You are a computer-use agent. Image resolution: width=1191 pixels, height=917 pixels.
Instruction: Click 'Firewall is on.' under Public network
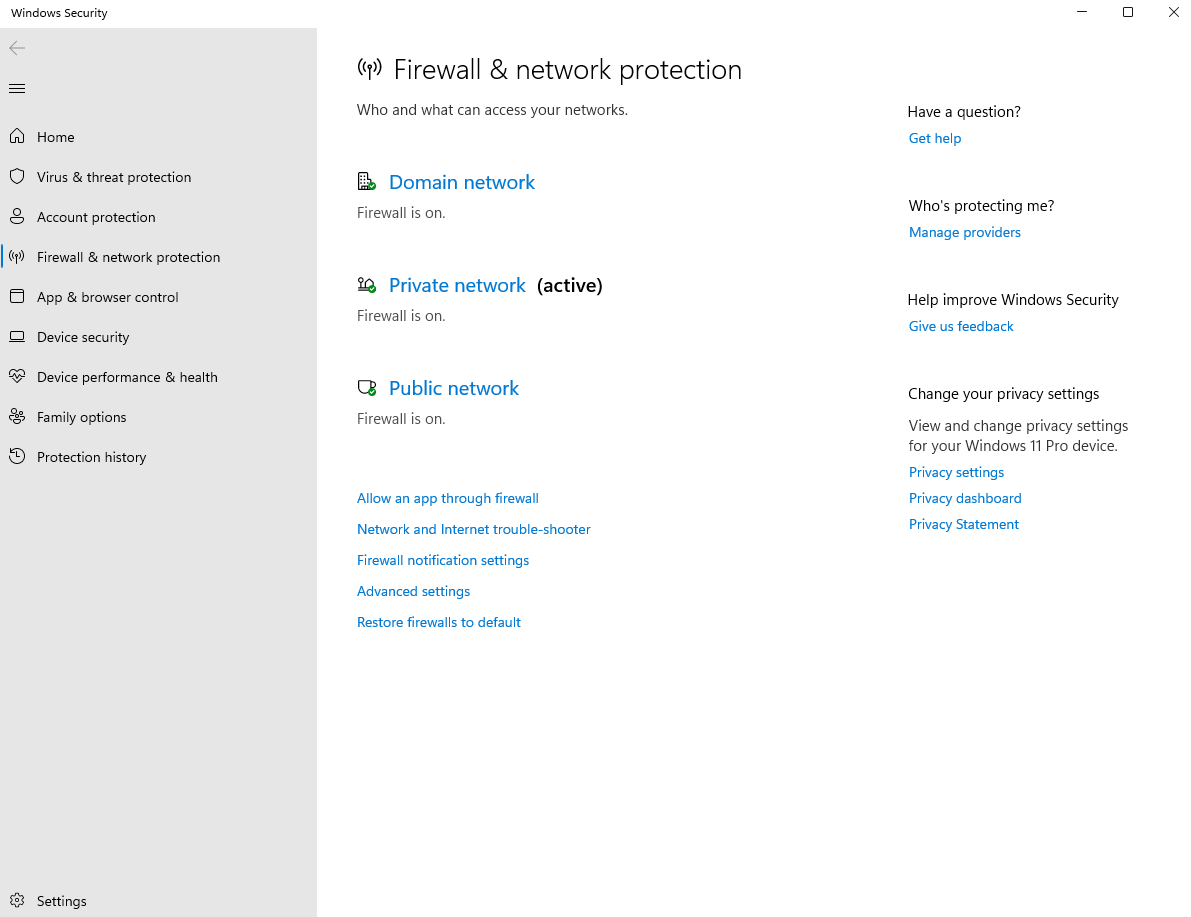pos(401,419)
